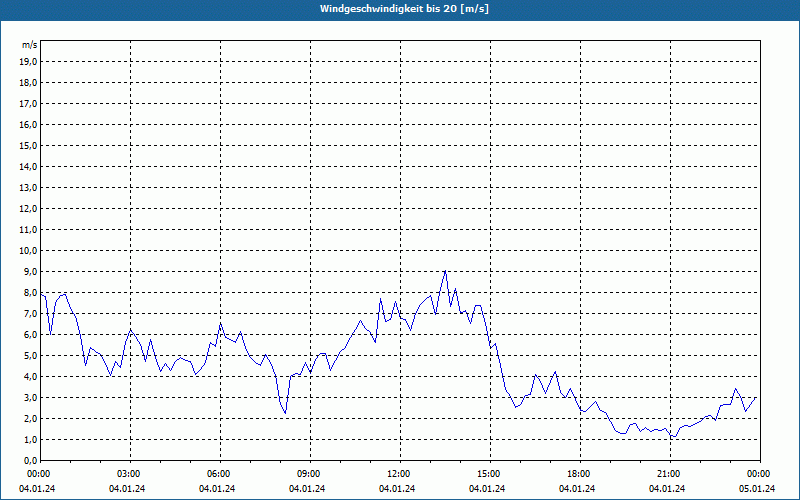The image size is (800, 500).
Task: Pick the '14,0' y-axis label
Action: 28,166
